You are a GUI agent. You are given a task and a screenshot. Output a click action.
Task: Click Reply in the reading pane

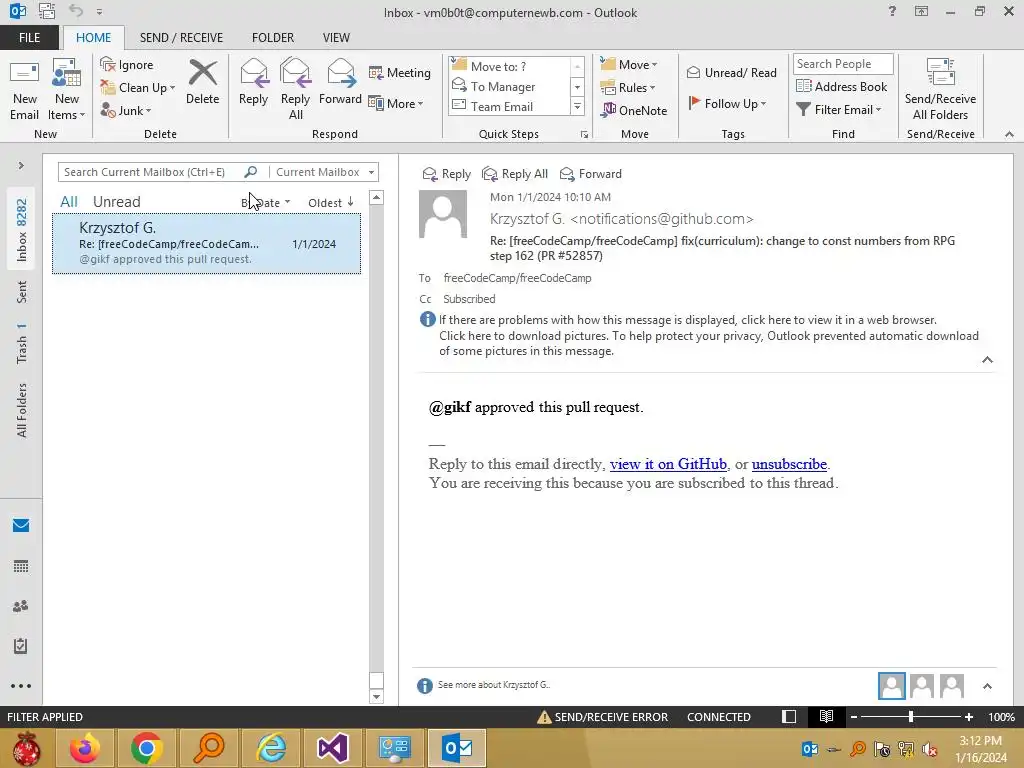pyautogui.click(x=447, y=174)
